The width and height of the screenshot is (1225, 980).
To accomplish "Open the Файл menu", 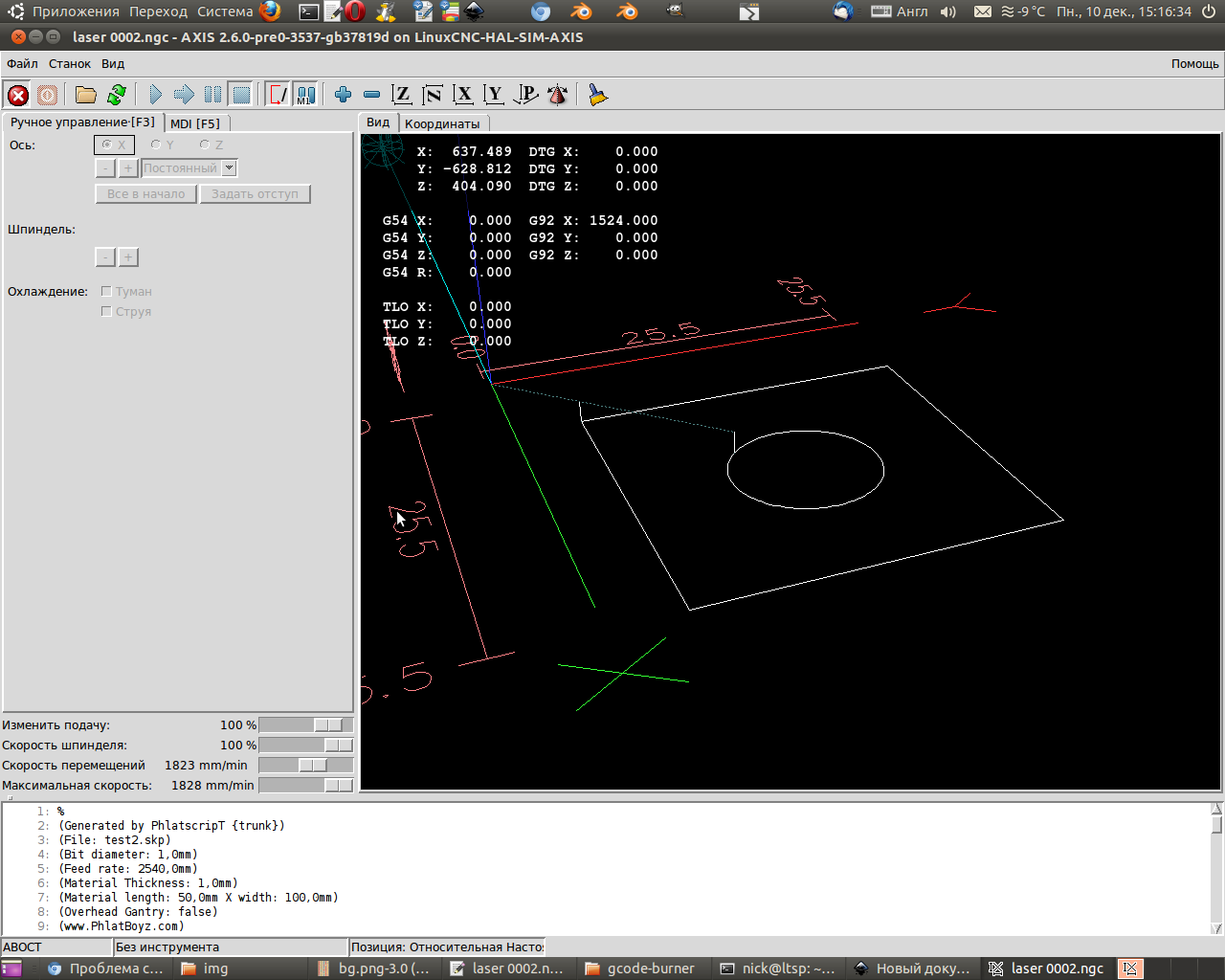I will tap(22, 64).
